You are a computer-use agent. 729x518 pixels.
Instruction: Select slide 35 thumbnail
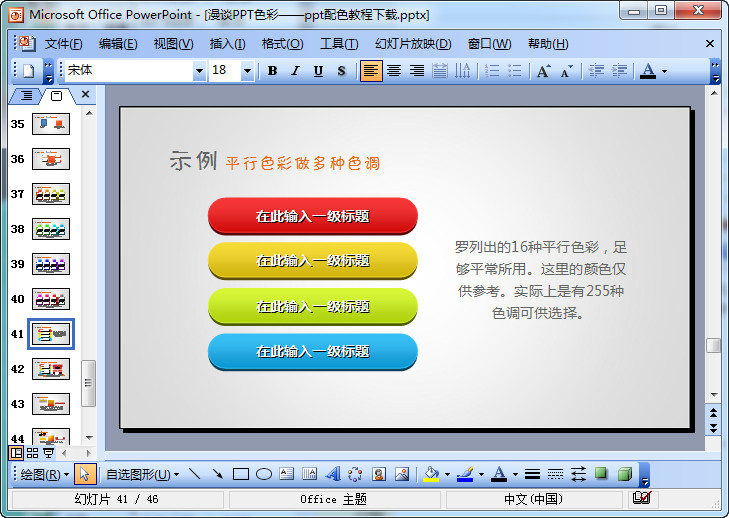pos(51,124)
